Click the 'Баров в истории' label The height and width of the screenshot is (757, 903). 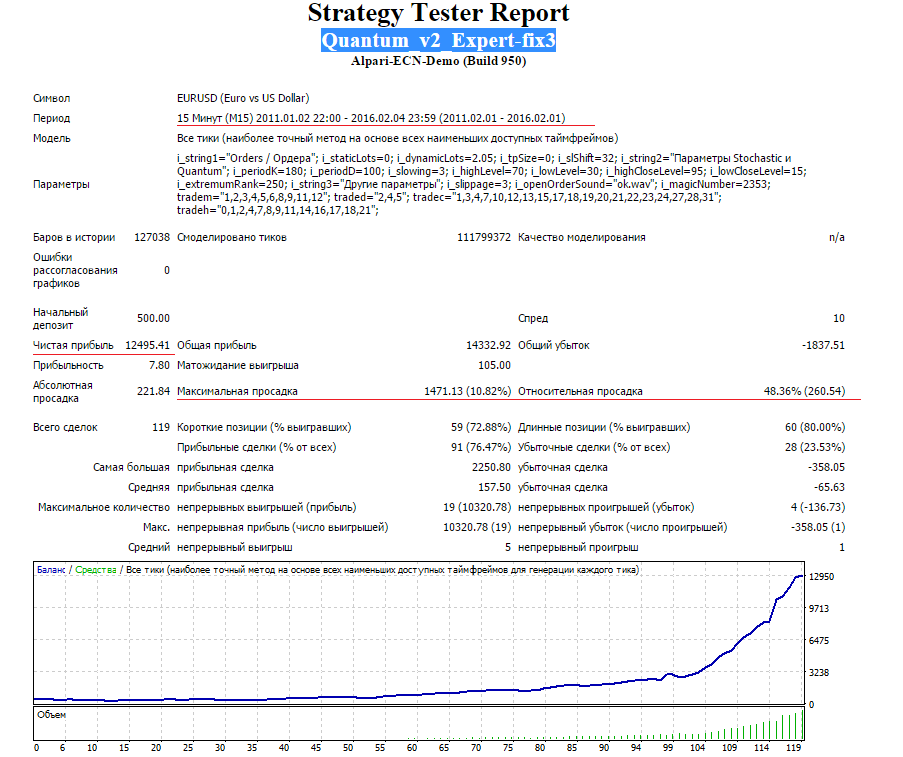click(x=74, y=237)
